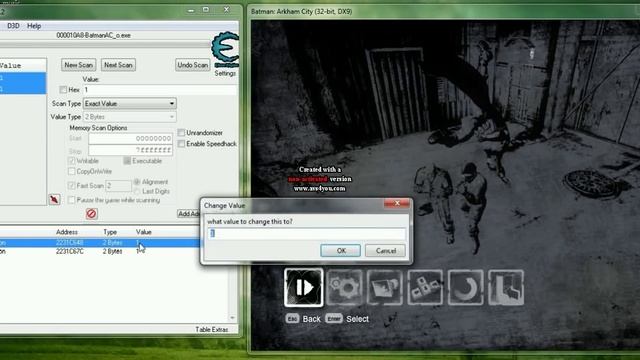The width and height of the screenshot is (640, 360).
Task: Toggle the CopyOnWrite checkbox
Action: 71,171
